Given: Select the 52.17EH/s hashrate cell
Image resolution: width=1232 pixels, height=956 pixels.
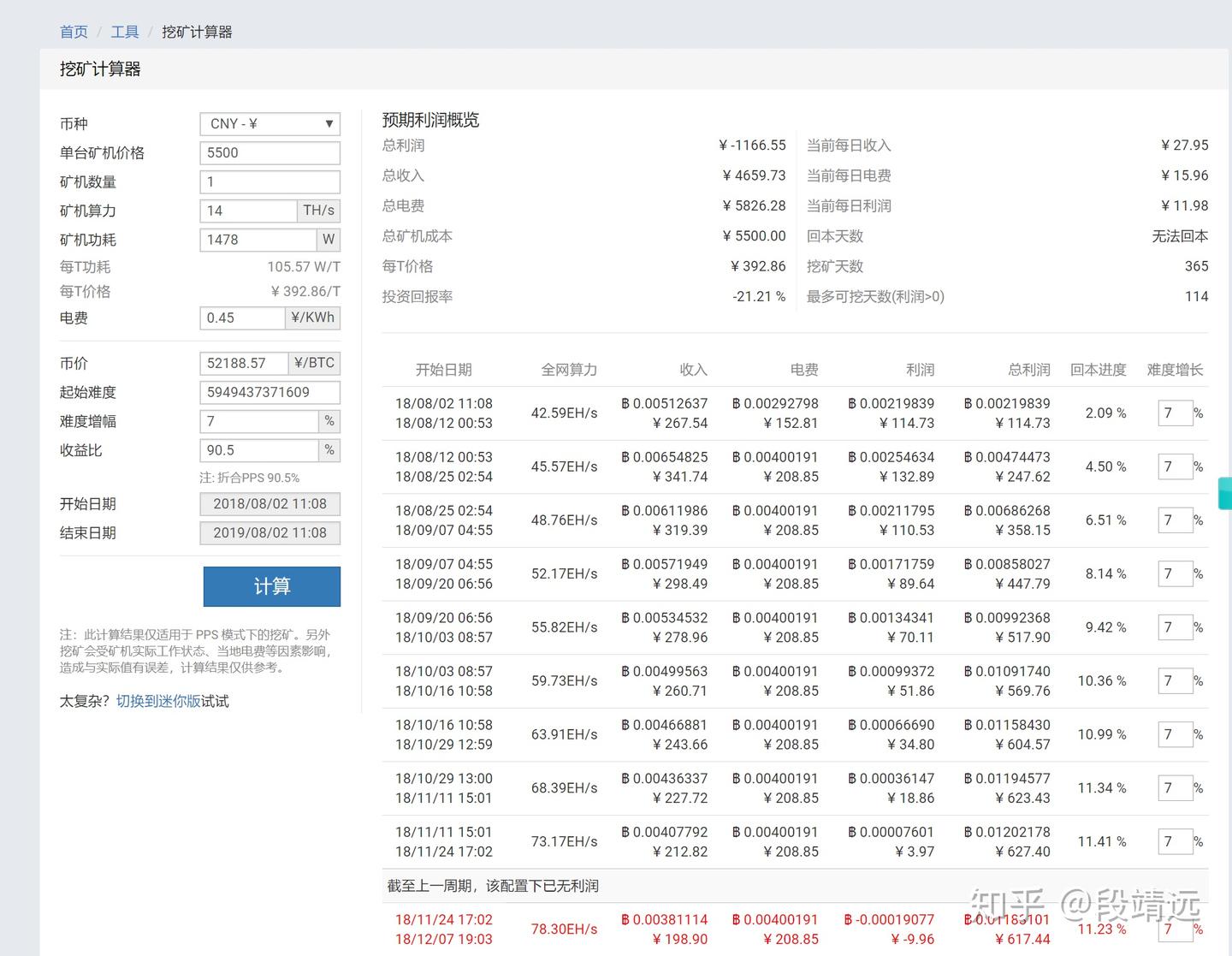Looking at the screenshot, I should coord(565,573).
